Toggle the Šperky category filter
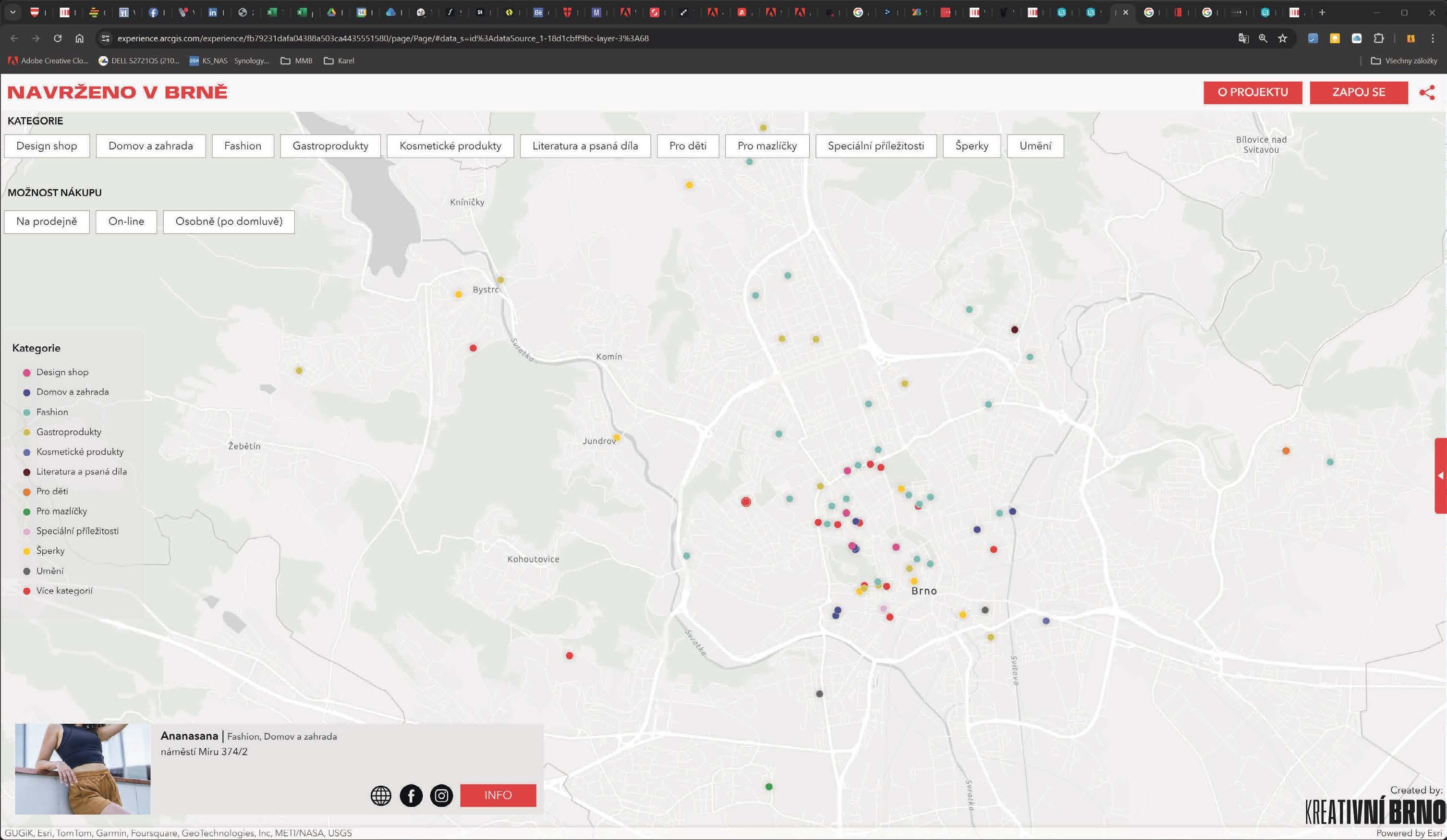The image size is (1447, 840). pos(972,146)
